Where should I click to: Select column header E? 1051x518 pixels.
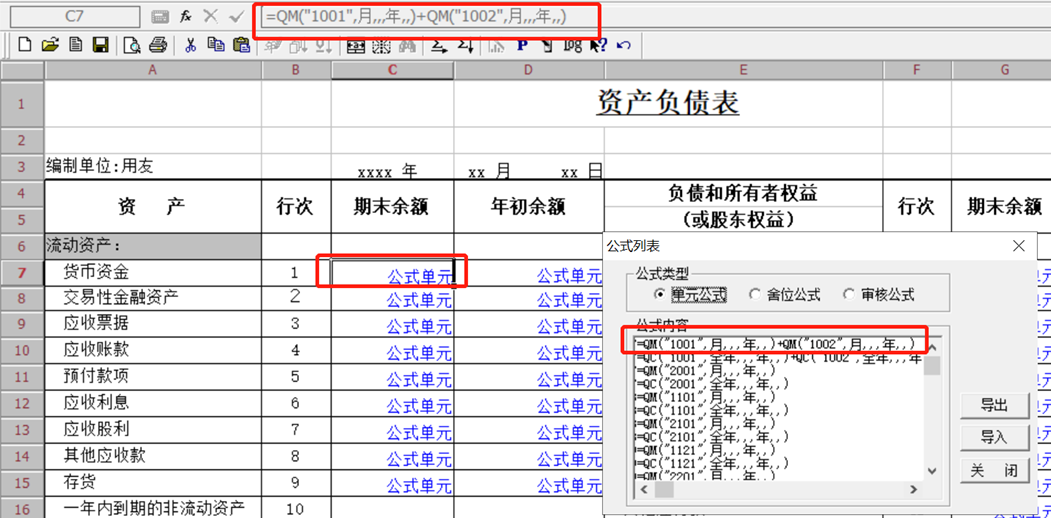click(x=743, y=70)
